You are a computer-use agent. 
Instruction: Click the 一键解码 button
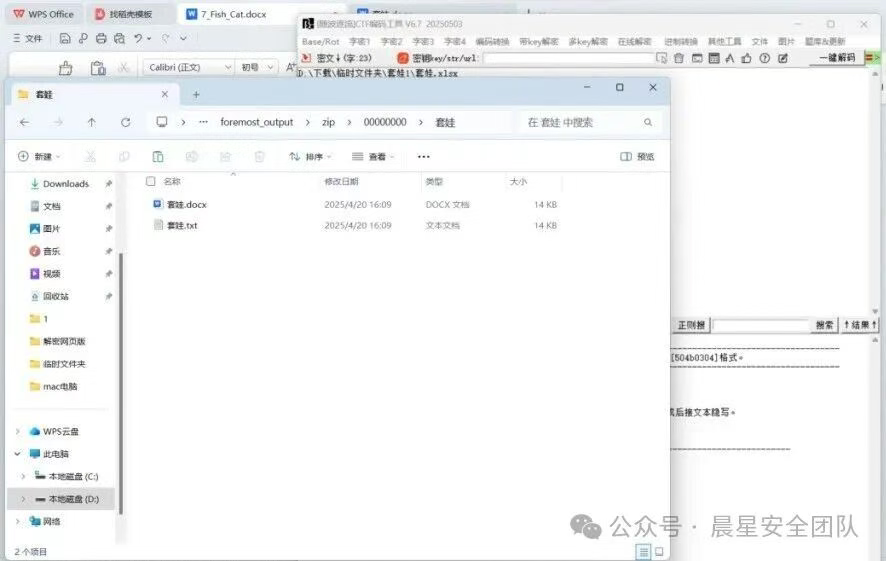tap(837, 58)
